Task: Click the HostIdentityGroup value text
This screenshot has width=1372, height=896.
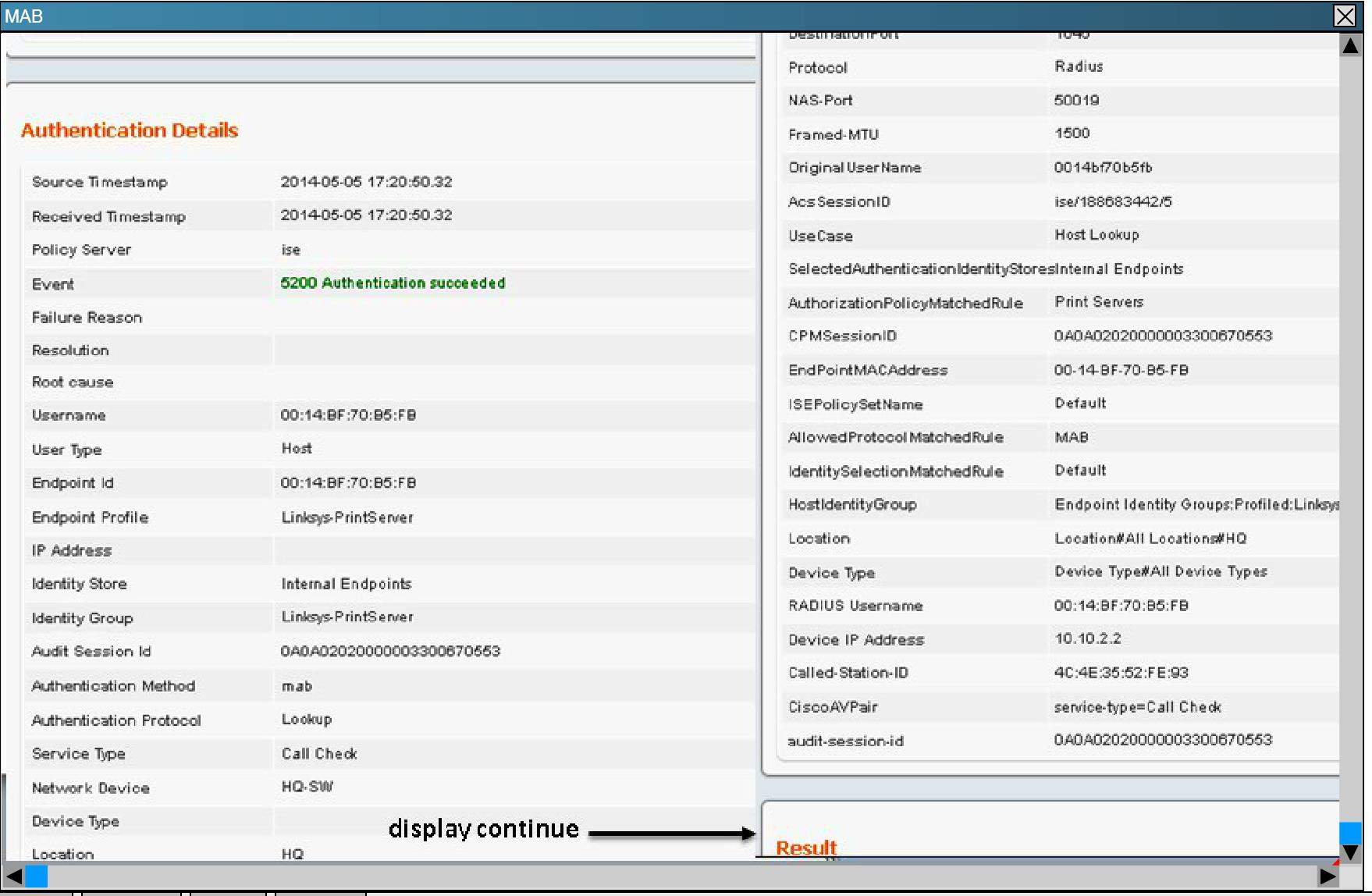Action: click(x=1196, y=505)
